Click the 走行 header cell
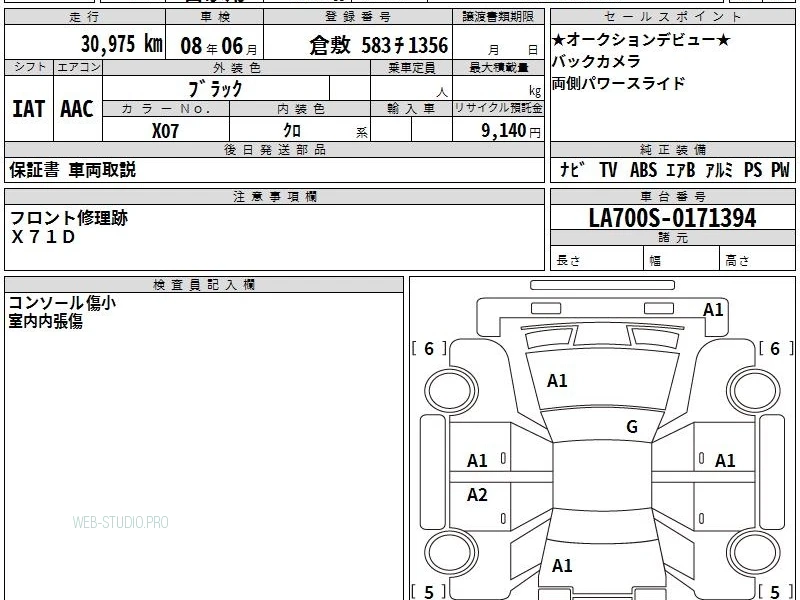This screenshot has width=800, height=600. tap(85, 17)
